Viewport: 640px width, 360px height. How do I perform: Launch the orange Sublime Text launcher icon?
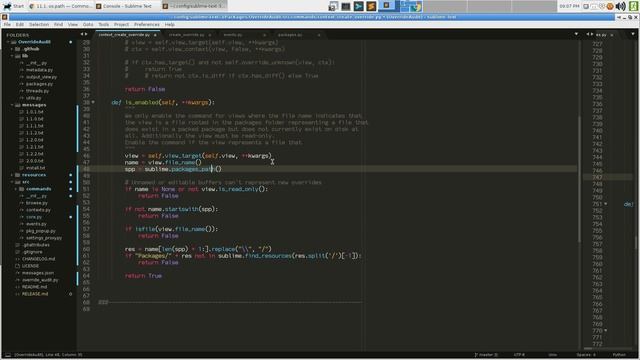click(371, 6)
